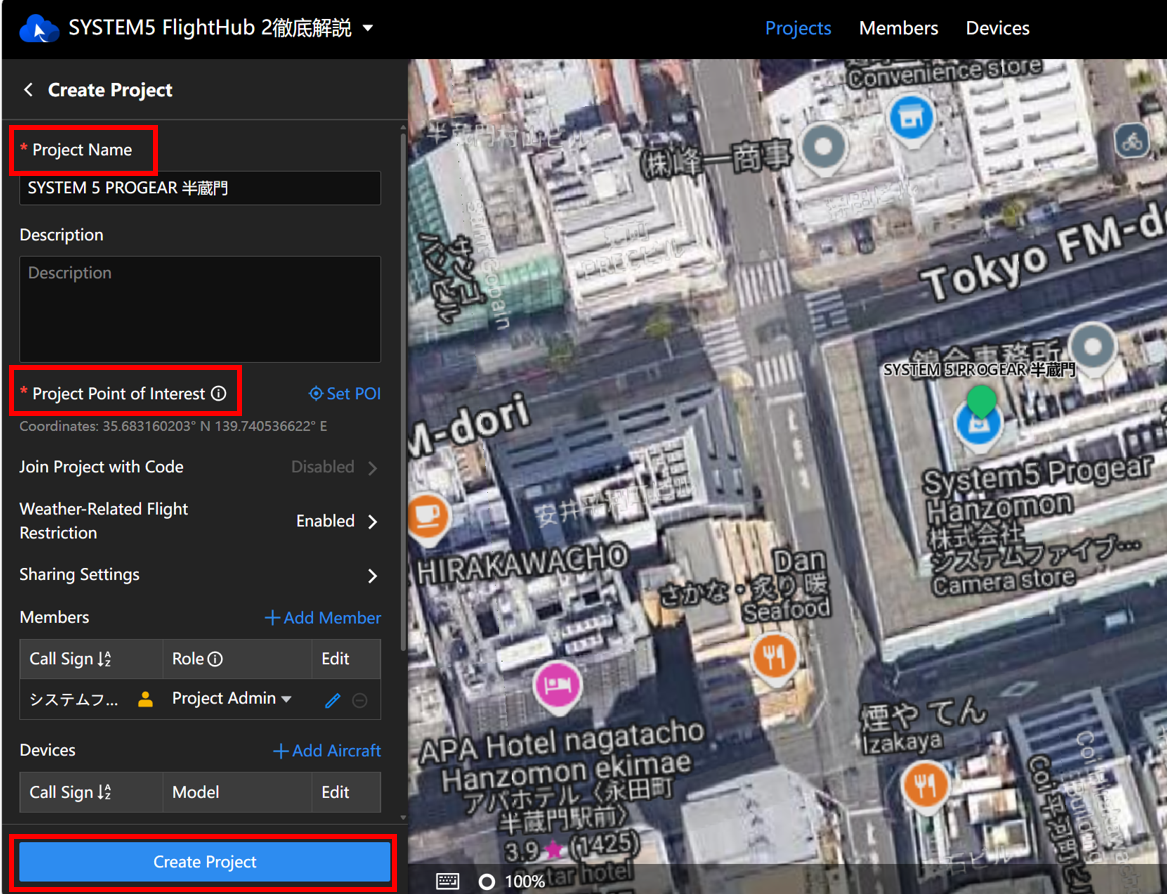Image resolution: width=1167 pixels, height=894 pixels.
Task: Remove the member using minus icon
Action: click(359, 700)
